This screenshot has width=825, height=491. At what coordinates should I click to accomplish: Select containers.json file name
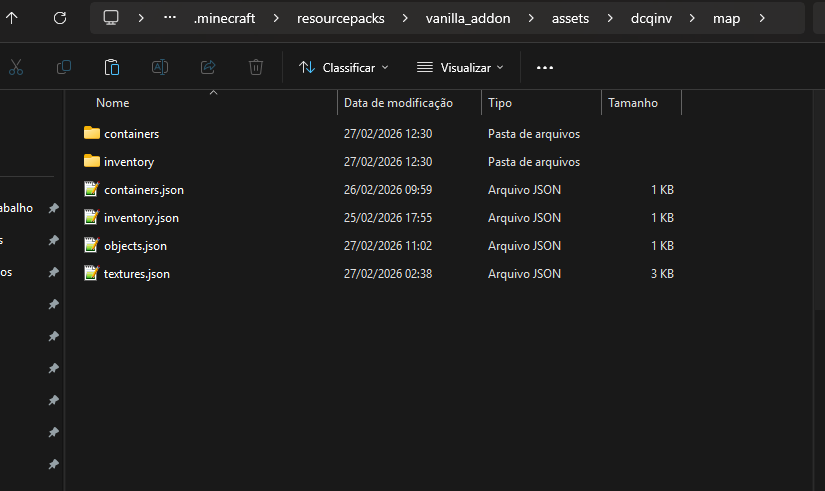[144, 189]
